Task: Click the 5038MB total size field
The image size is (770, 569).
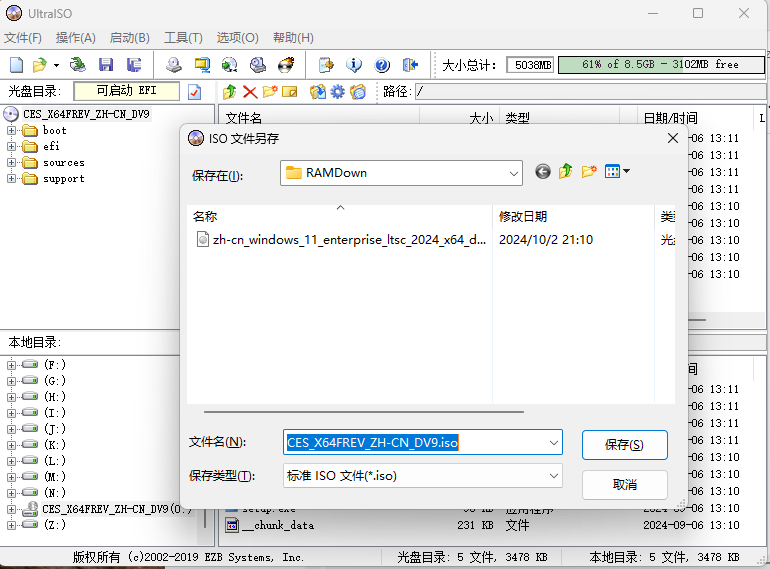Action: point(530,65)
